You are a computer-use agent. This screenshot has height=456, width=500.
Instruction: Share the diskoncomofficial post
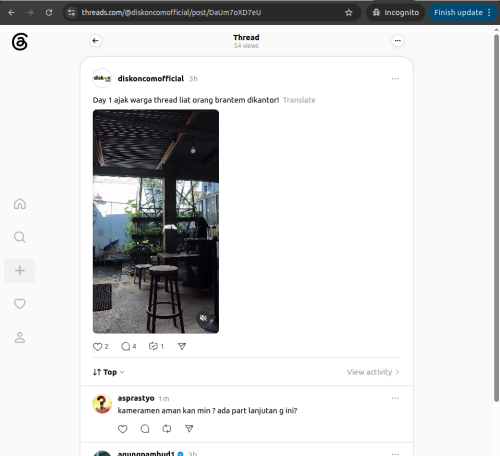182,347
